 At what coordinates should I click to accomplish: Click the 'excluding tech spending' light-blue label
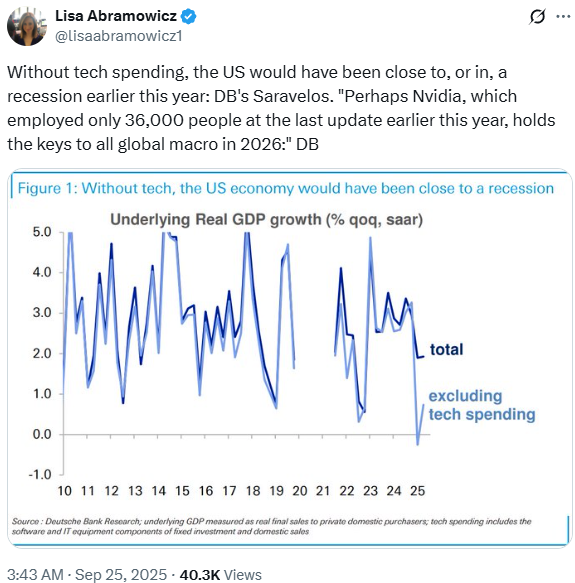[x=482, y=405]
